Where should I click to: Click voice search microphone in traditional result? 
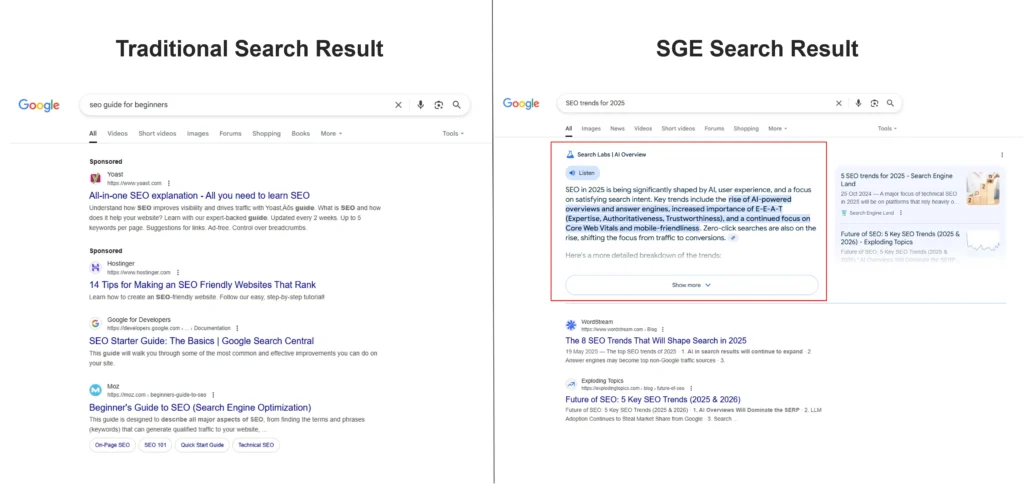click(x=420, y=104)
